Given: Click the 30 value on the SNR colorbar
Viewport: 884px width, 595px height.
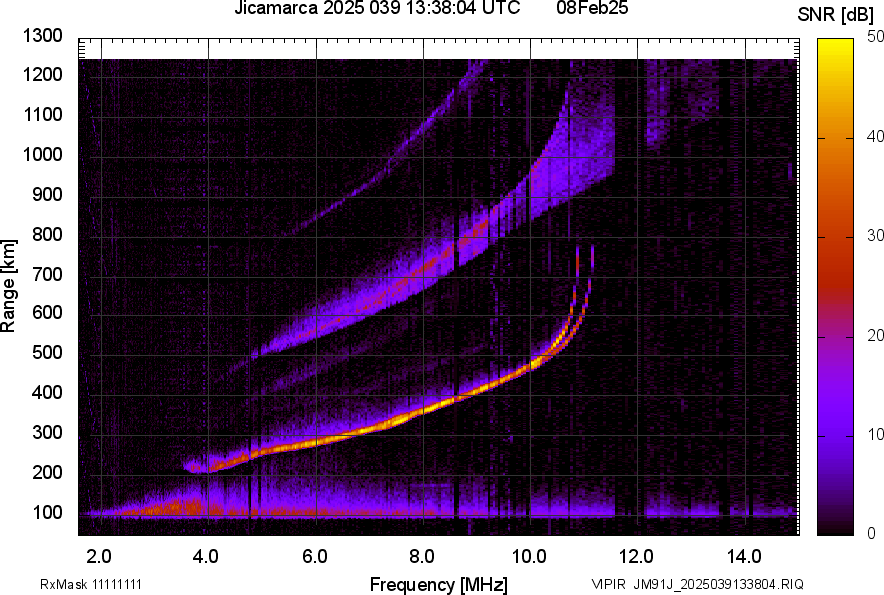Looking at the screenshot, I should click(x=876, y=236).
